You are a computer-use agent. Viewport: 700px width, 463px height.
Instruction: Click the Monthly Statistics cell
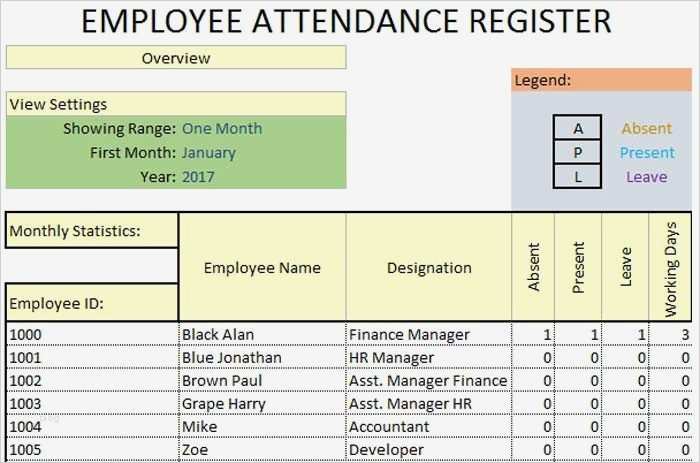[92, 232]
